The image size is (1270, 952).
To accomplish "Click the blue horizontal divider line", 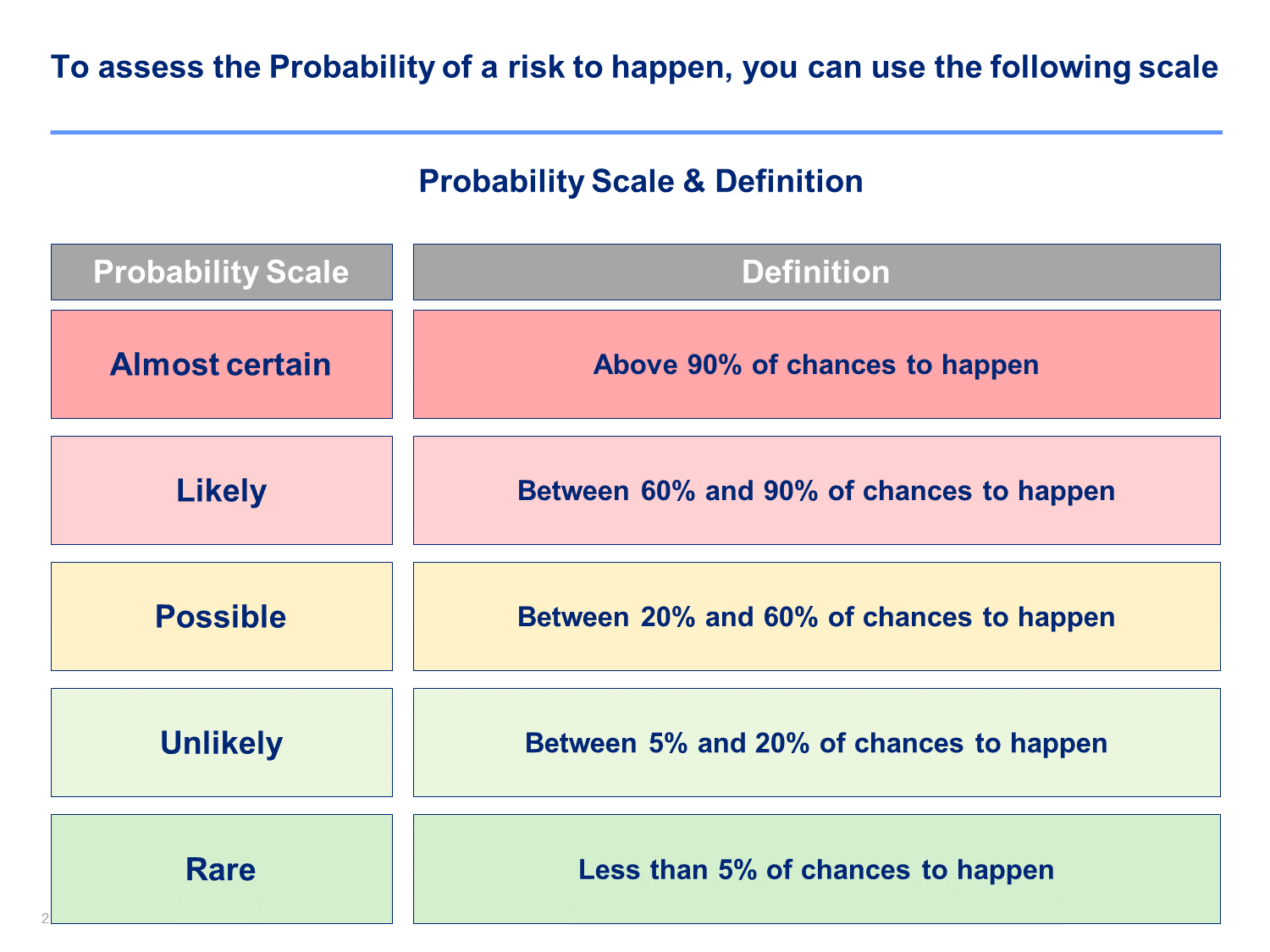I will pyautogui.click(x=636, y=132).
